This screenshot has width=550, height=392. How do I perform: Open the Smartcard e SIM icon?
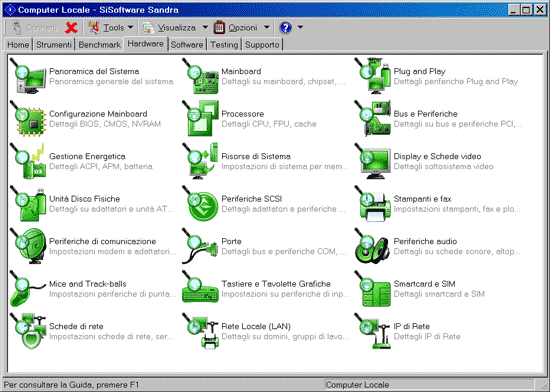click(x=373, y=289)
